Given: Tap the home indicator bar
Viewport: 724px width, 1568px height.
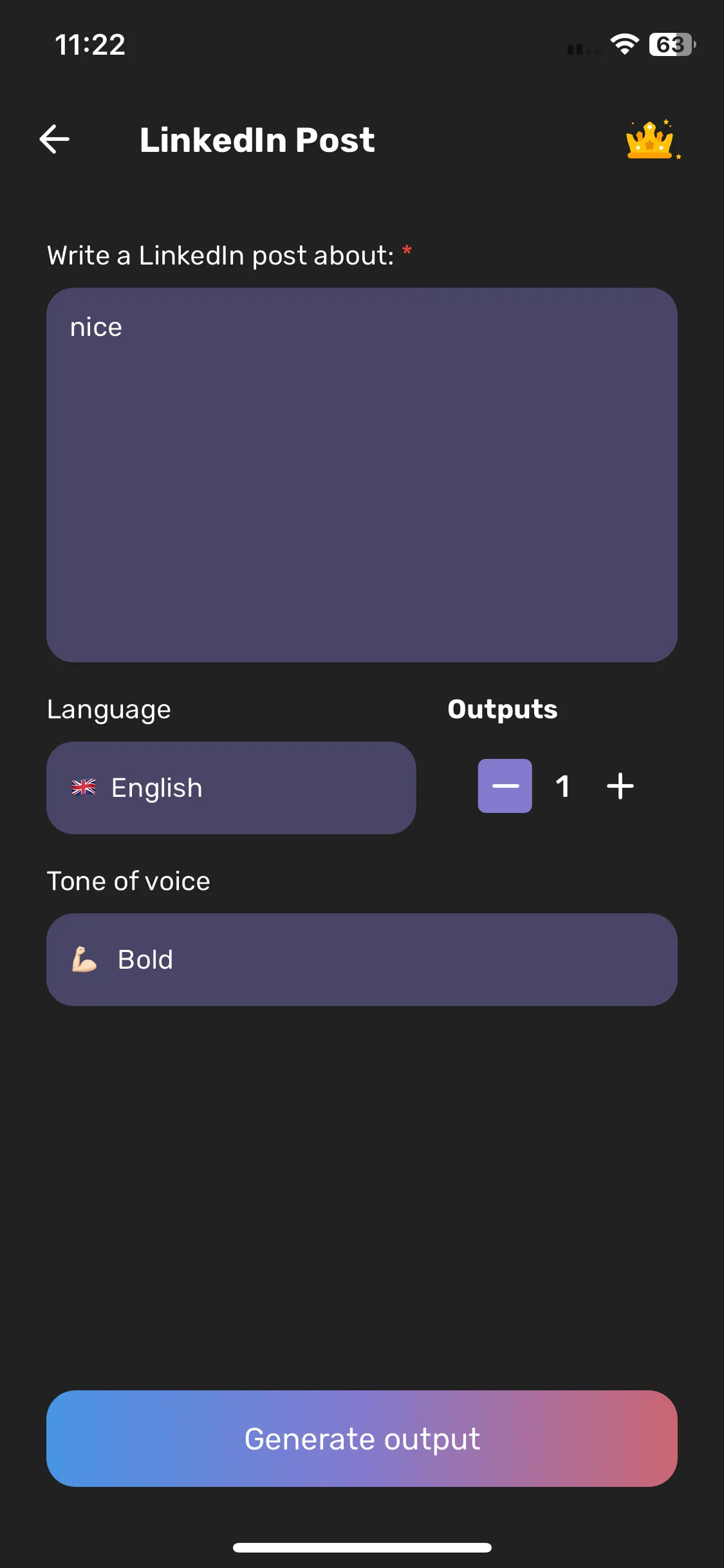Looking at the screenshot, I should pyautogui.click(x=362, y=1547).
